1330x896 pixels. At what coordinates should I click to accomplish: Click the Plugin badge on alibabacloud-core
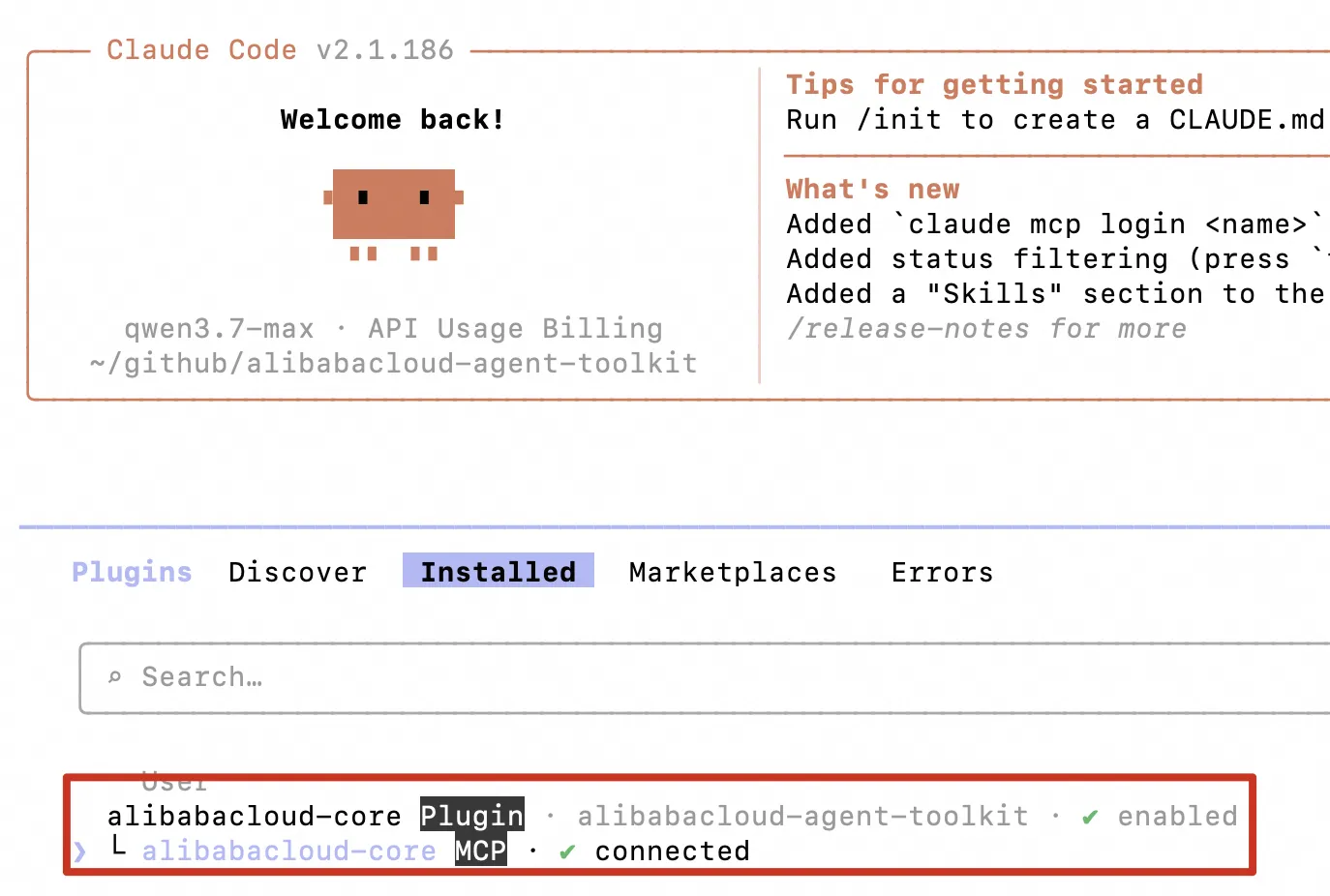coord(472,816)
